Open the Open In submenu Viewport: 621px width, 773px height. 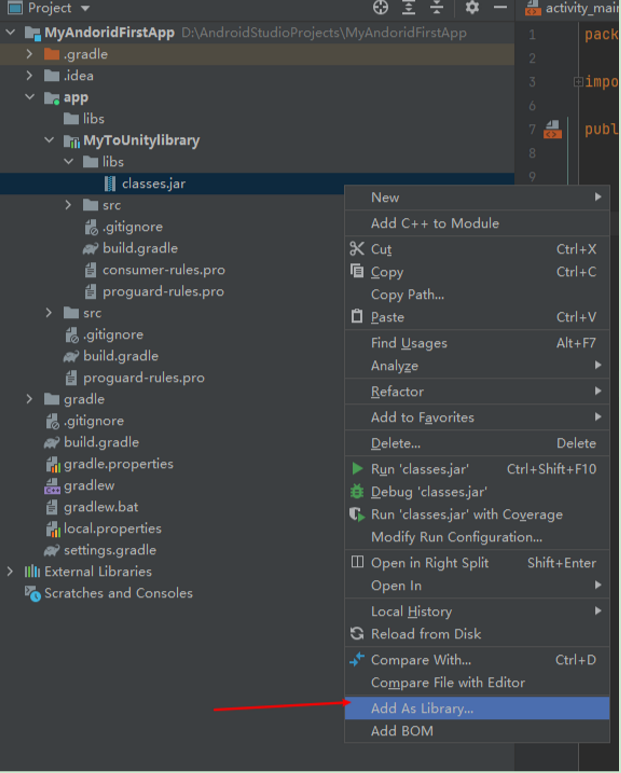[477, 586]
